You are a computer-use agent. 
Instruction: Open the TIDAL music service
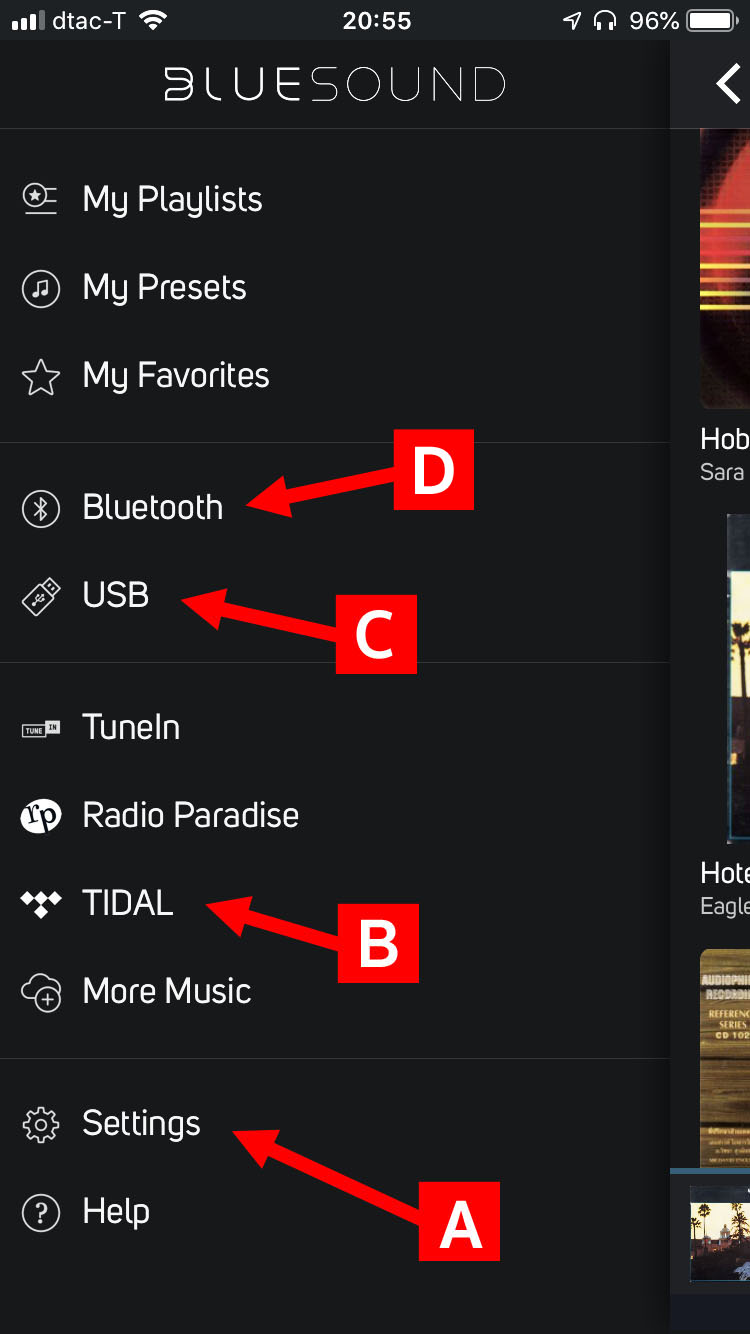click(128, 904)
